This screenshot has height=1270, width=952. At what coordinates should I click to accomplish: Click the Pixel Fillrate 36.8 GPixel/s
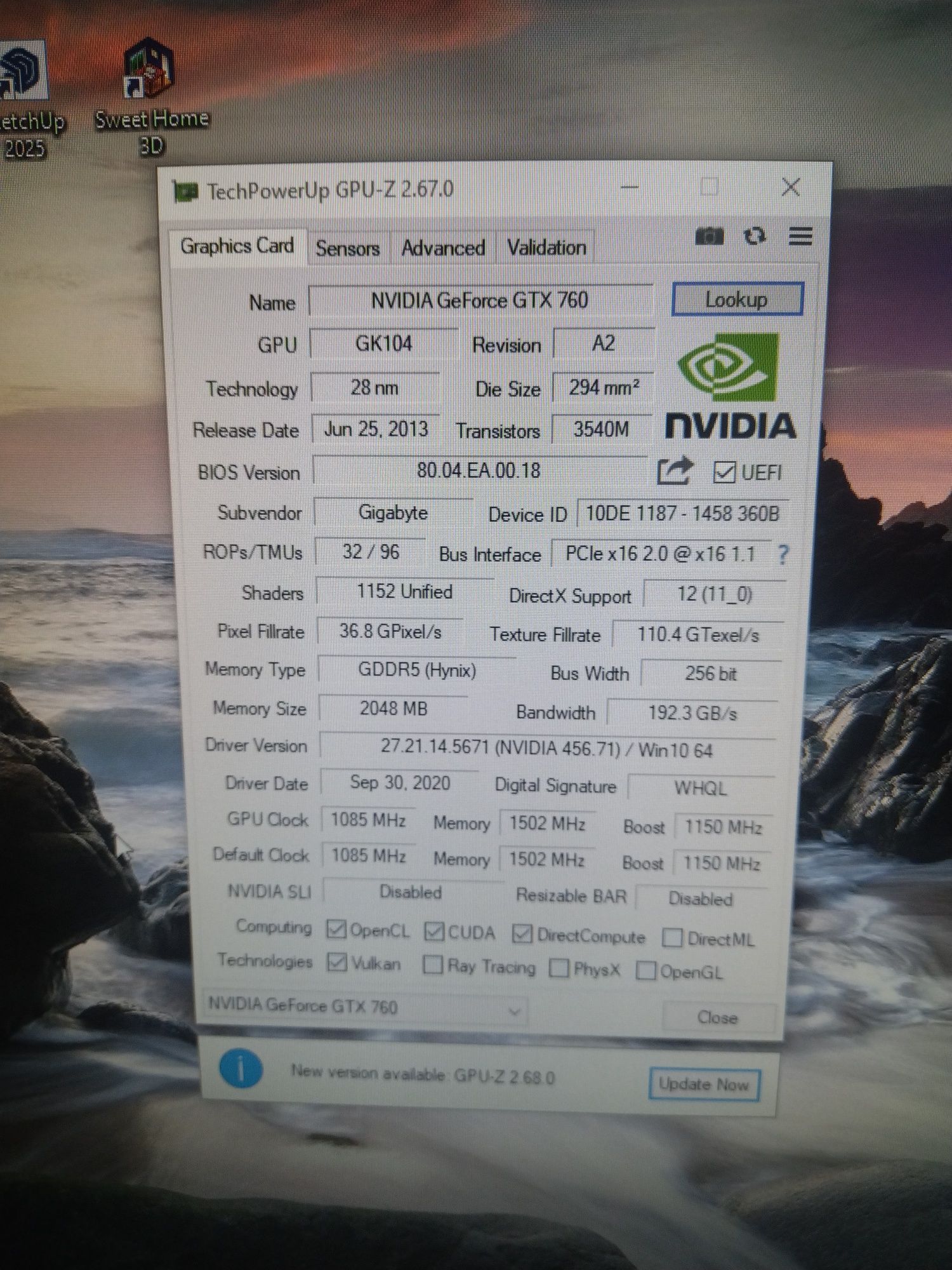coord(390,632)
